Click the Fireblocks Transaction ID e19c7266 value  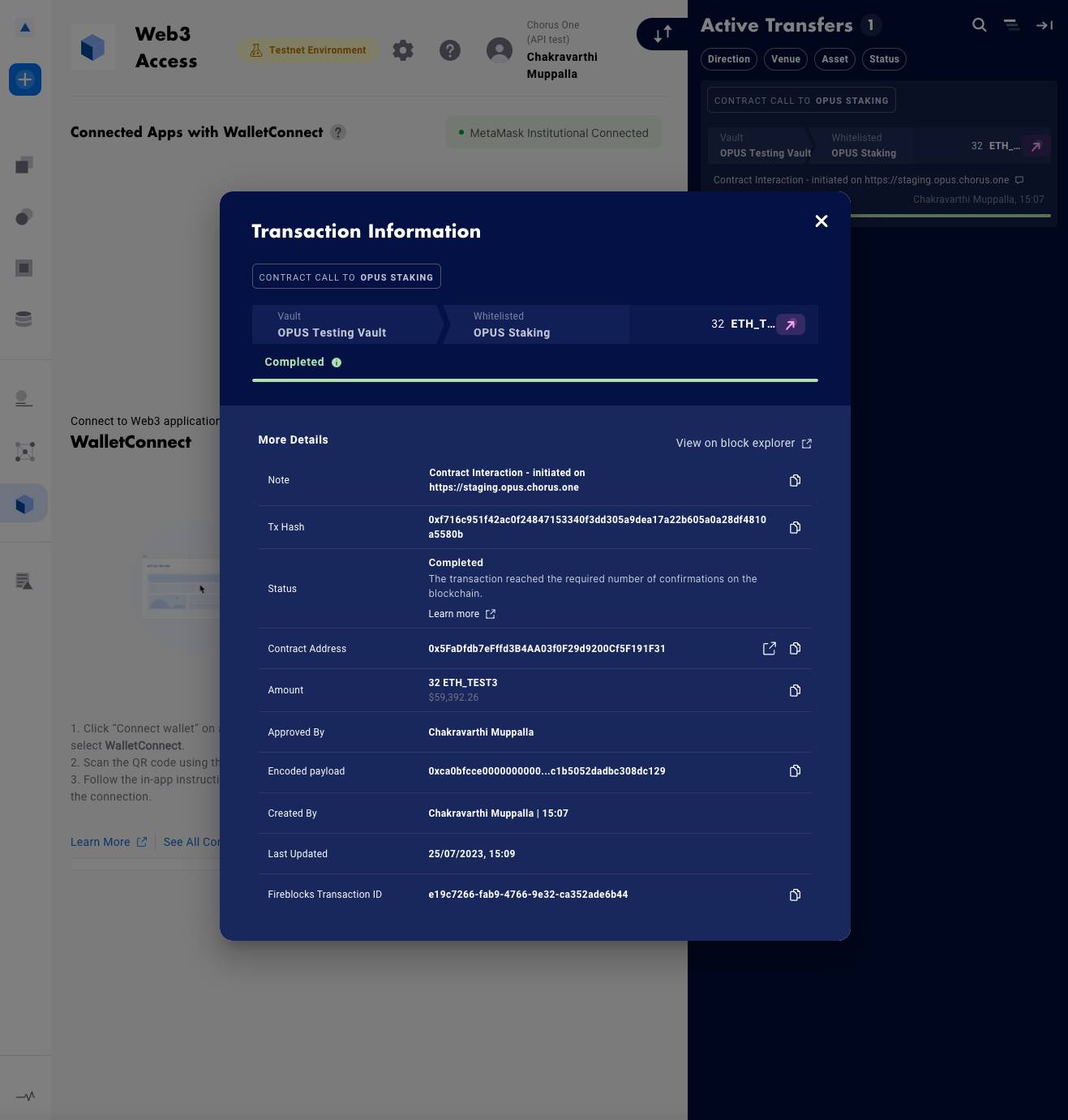tap(528, 895)
